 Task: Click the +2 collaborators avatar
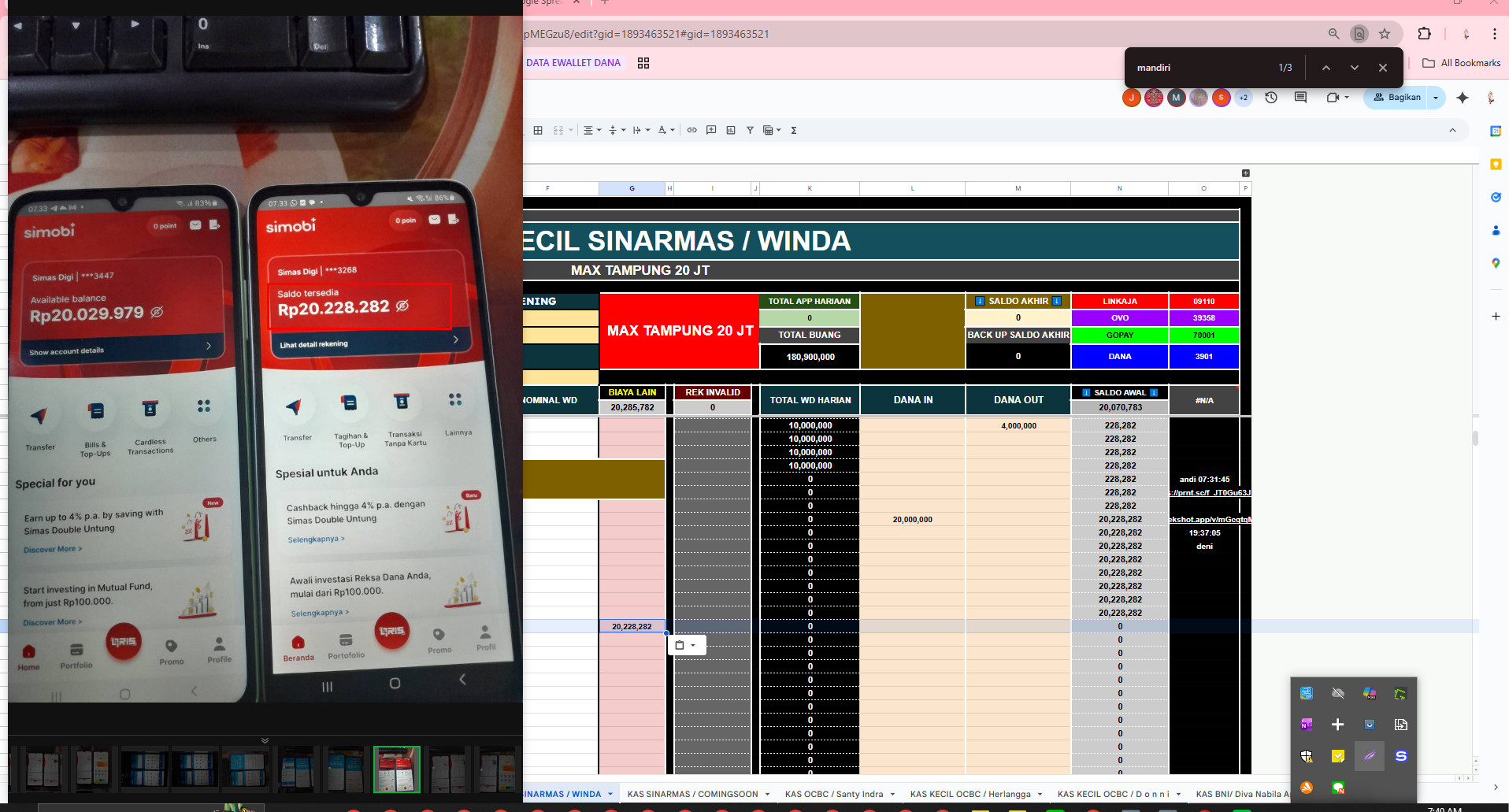click(1244, 98)
